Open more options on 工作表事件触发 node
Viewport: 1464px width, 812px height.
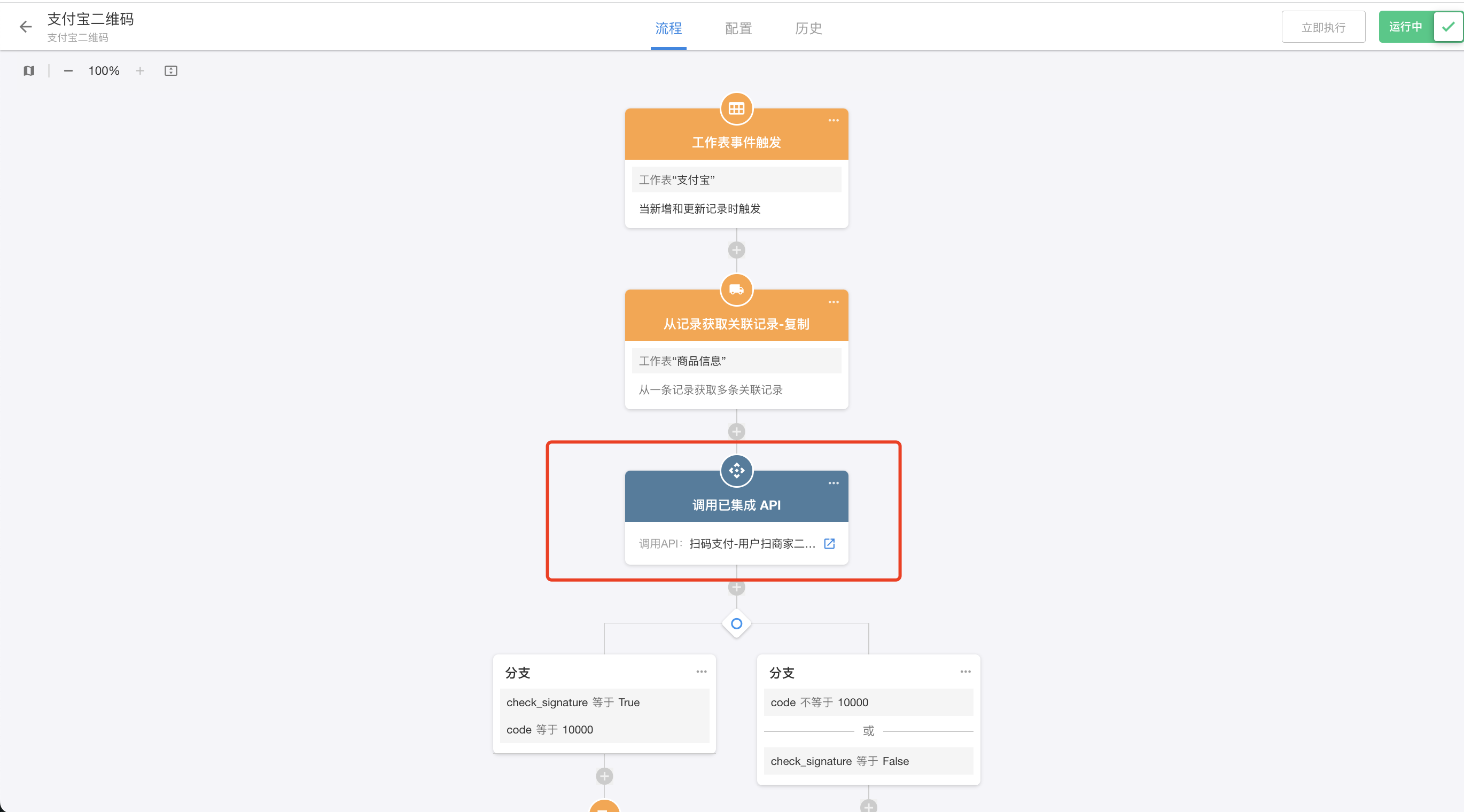pos(833,121)
